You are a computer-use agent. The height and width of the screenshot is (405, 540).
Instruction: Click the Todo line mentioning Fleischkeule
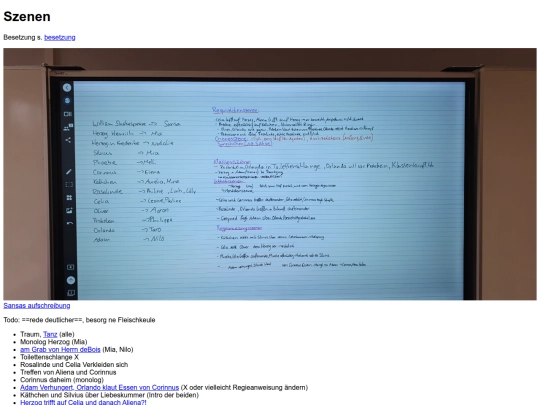pyautogui.click(x=79, y=320)
